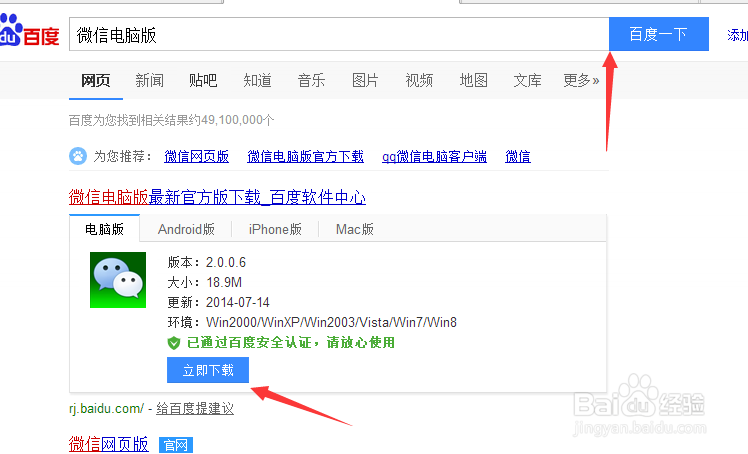Select the 电脑版 version tab
This screenshot has height=454, width=748.
click(104, 229)
